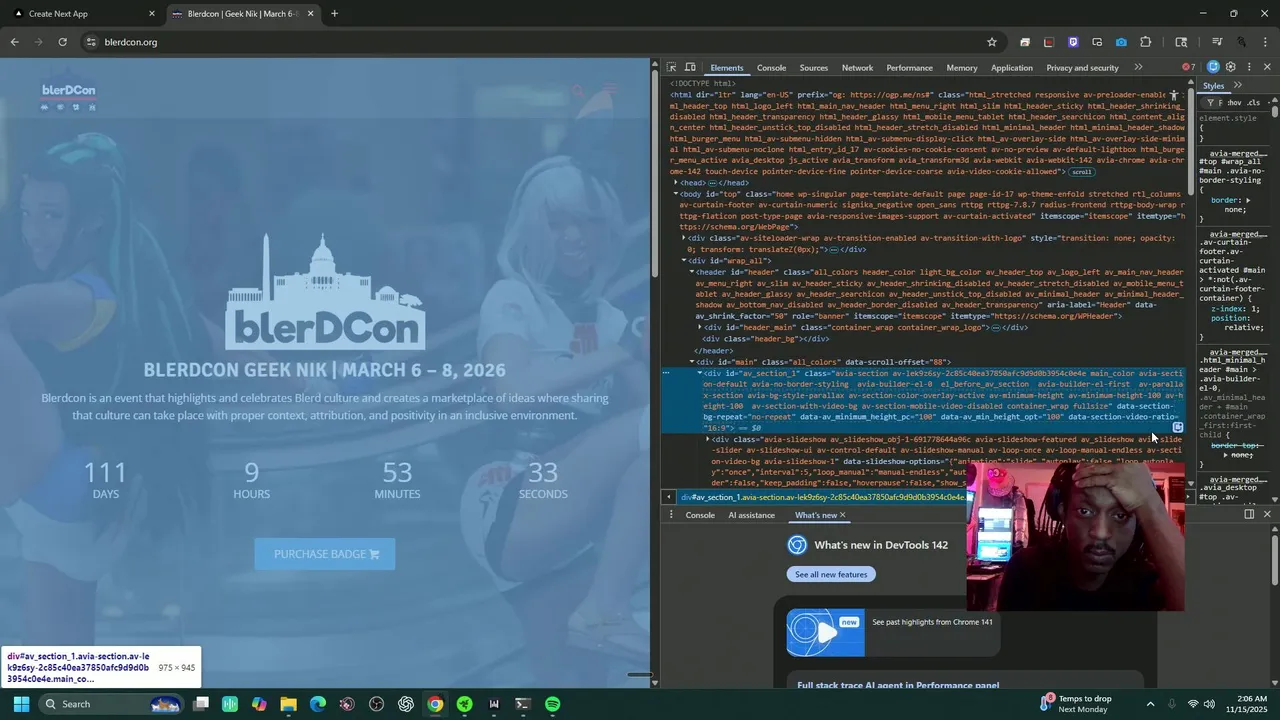Show more Styles sidebar panes via chevron
The height and width of the screenshot is (720, 1280).
tap(1238, 85)
